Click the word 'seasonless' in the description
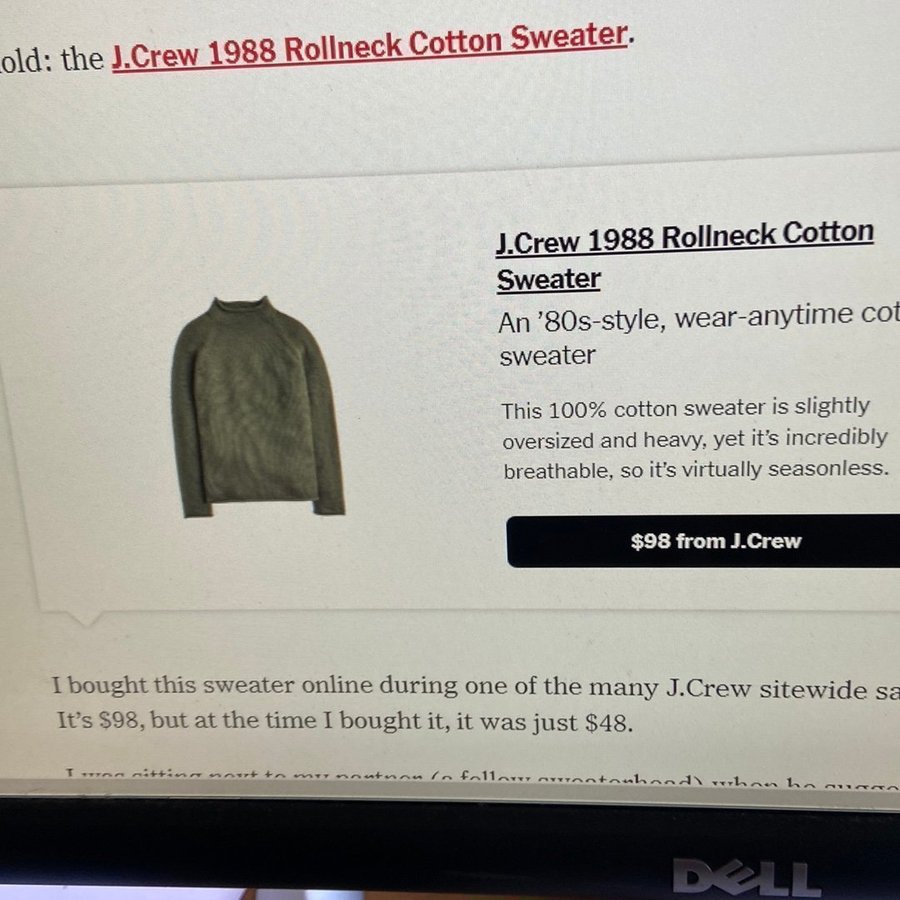This screenshot has width=900, height=900. pyautogui.click(x=828, y=468)
